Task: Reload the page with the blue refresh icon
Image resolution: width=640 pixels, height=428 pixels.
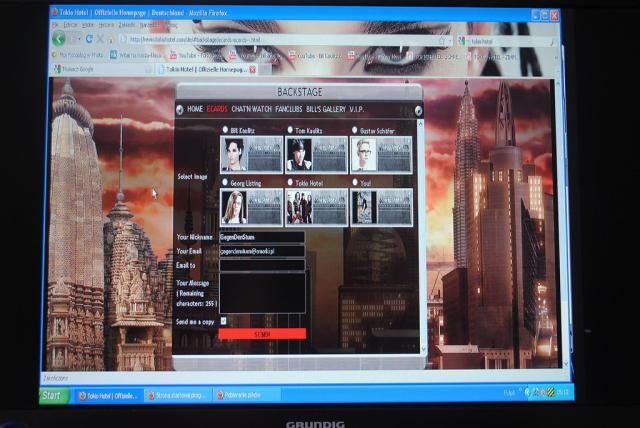Action: pos(89,40)
